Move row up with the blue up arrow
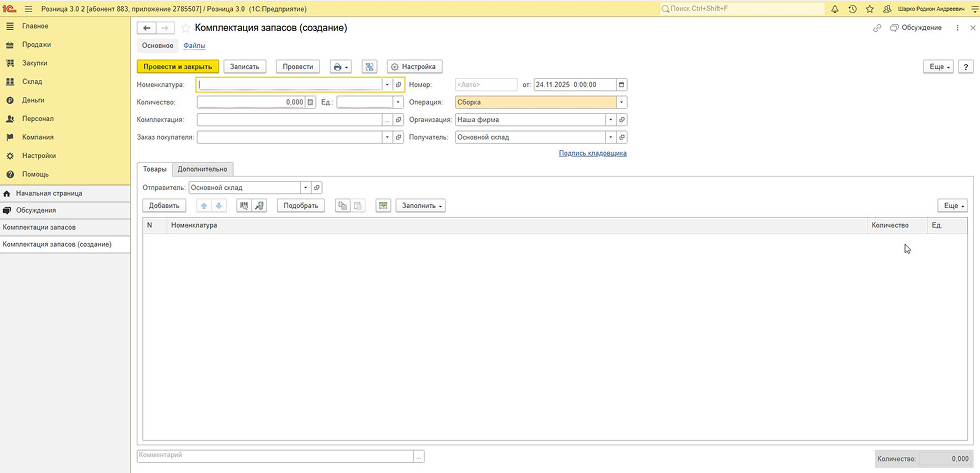Screen dimensions: 980x473 [204, 205]
